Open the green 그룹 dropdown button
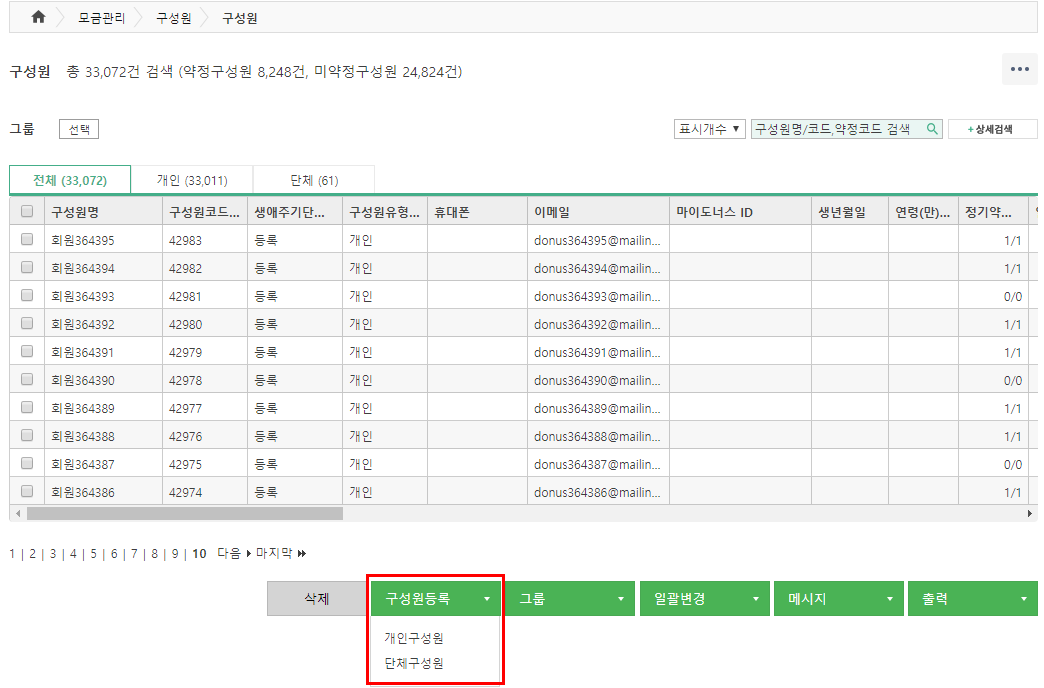 570,598
